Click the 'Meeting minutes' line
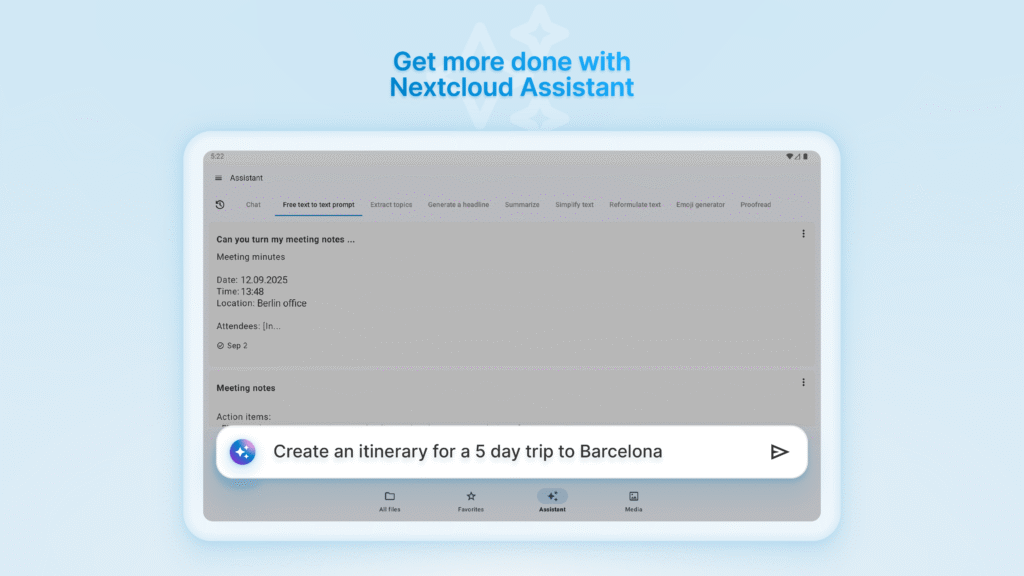Image resolution: width=1024 pixels, height=576 pixels. tap(251, 257)
